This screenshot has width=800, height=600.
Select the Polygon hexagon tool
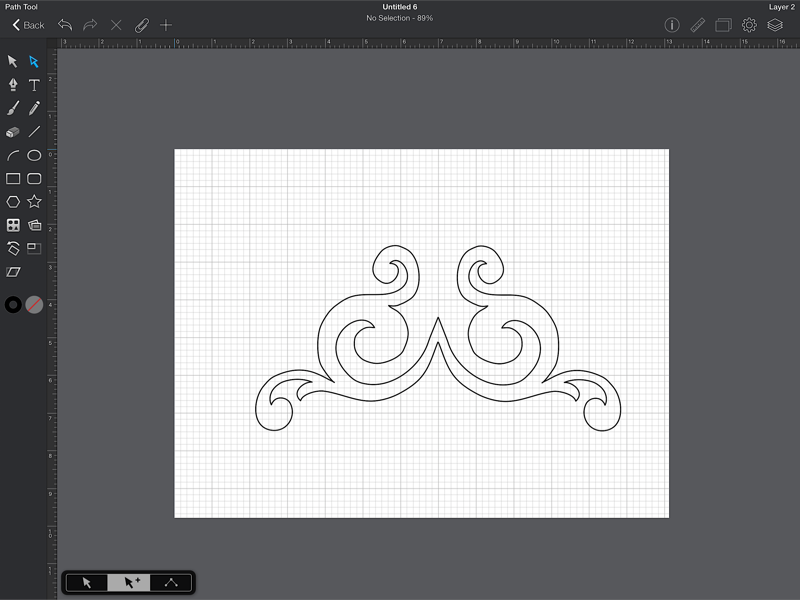(x=13, y=202)
